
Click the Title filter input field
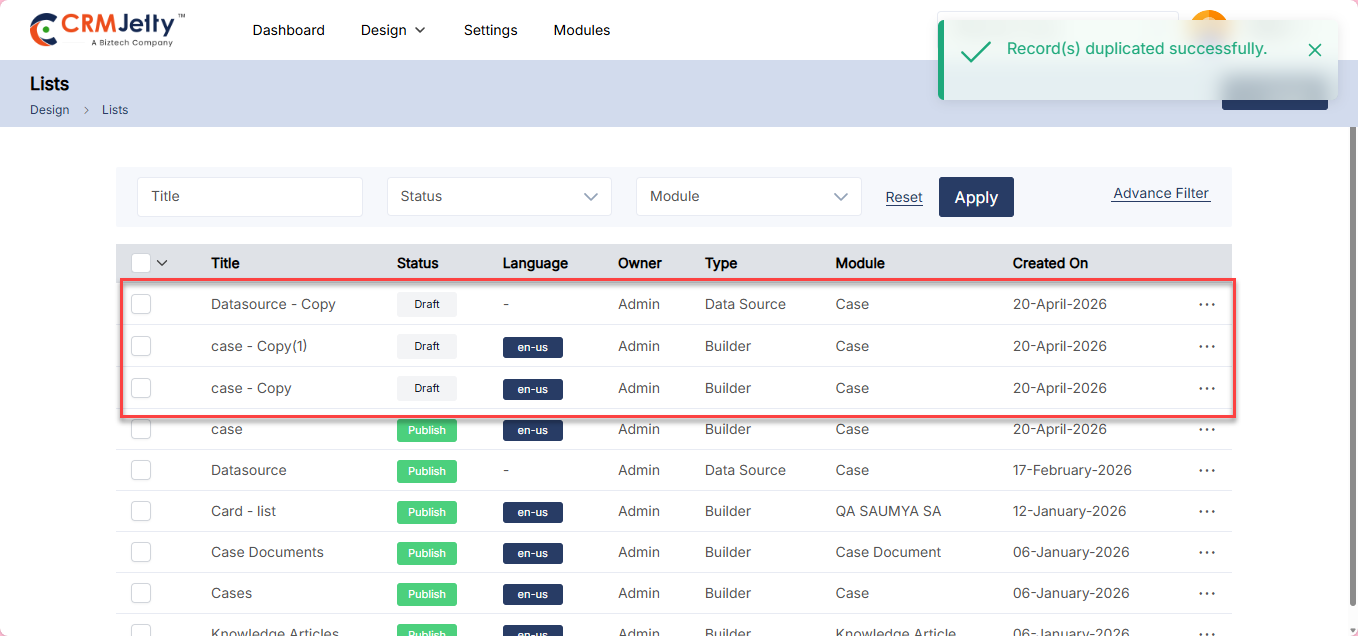click(250, 197)
